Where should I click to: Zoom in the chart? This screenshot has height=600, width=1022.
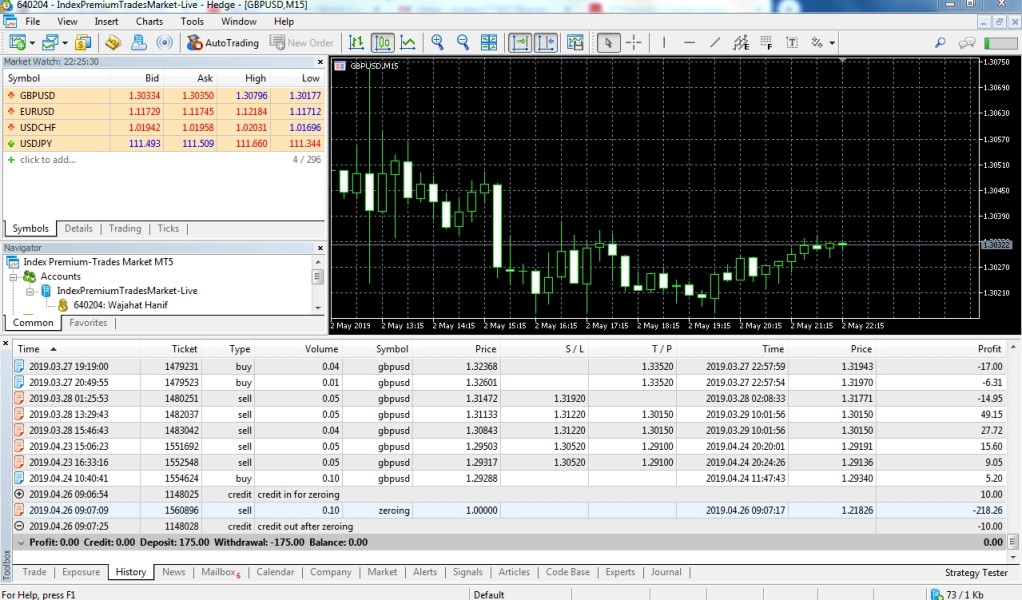pyautogui.click(x=437, y=43)
